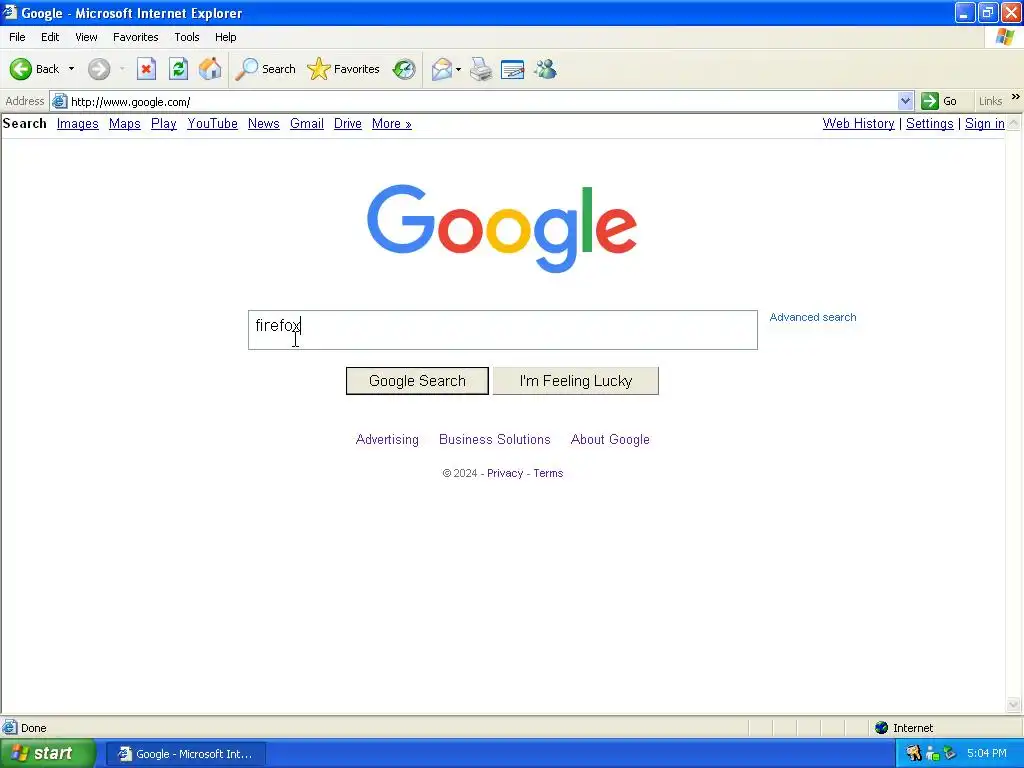The width and height of the screenshot is (1024, 768).
Task: Open the View menu
Action: click(x=86, y=37)
